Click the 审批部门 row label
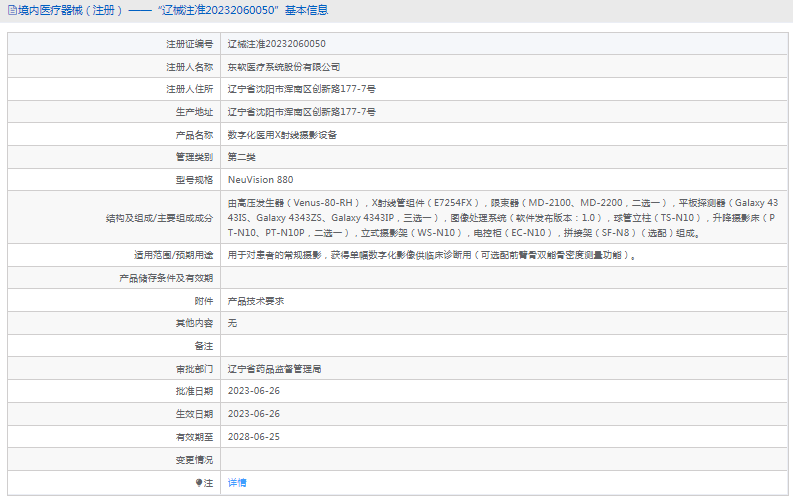This screenshot has width=793, height=503. point(194,369)
